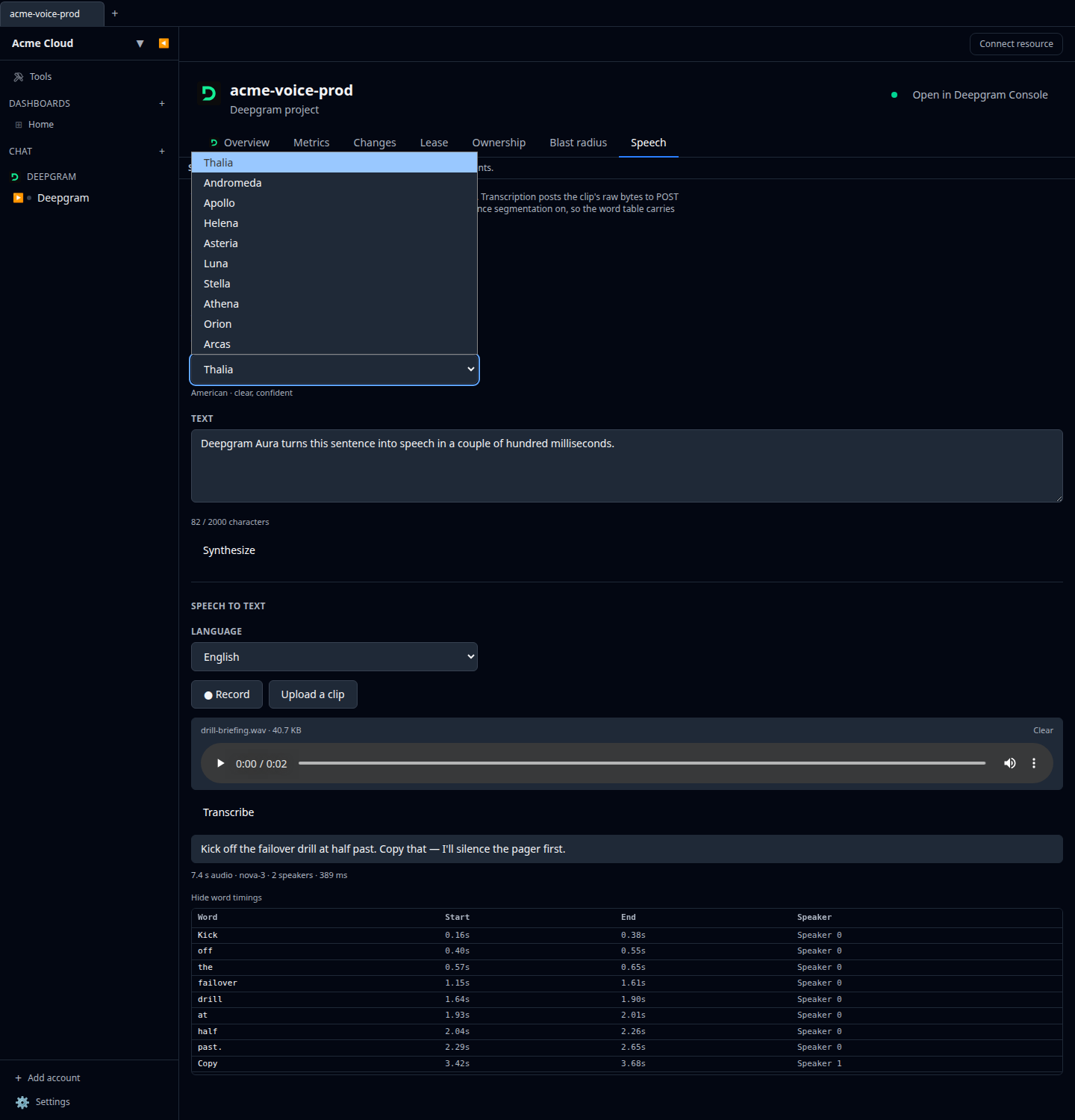Image resolution: width=1075 pixels, height=1120 pixels.
Task: Click the Synthesize button
Action: click(x=229, y=550)
